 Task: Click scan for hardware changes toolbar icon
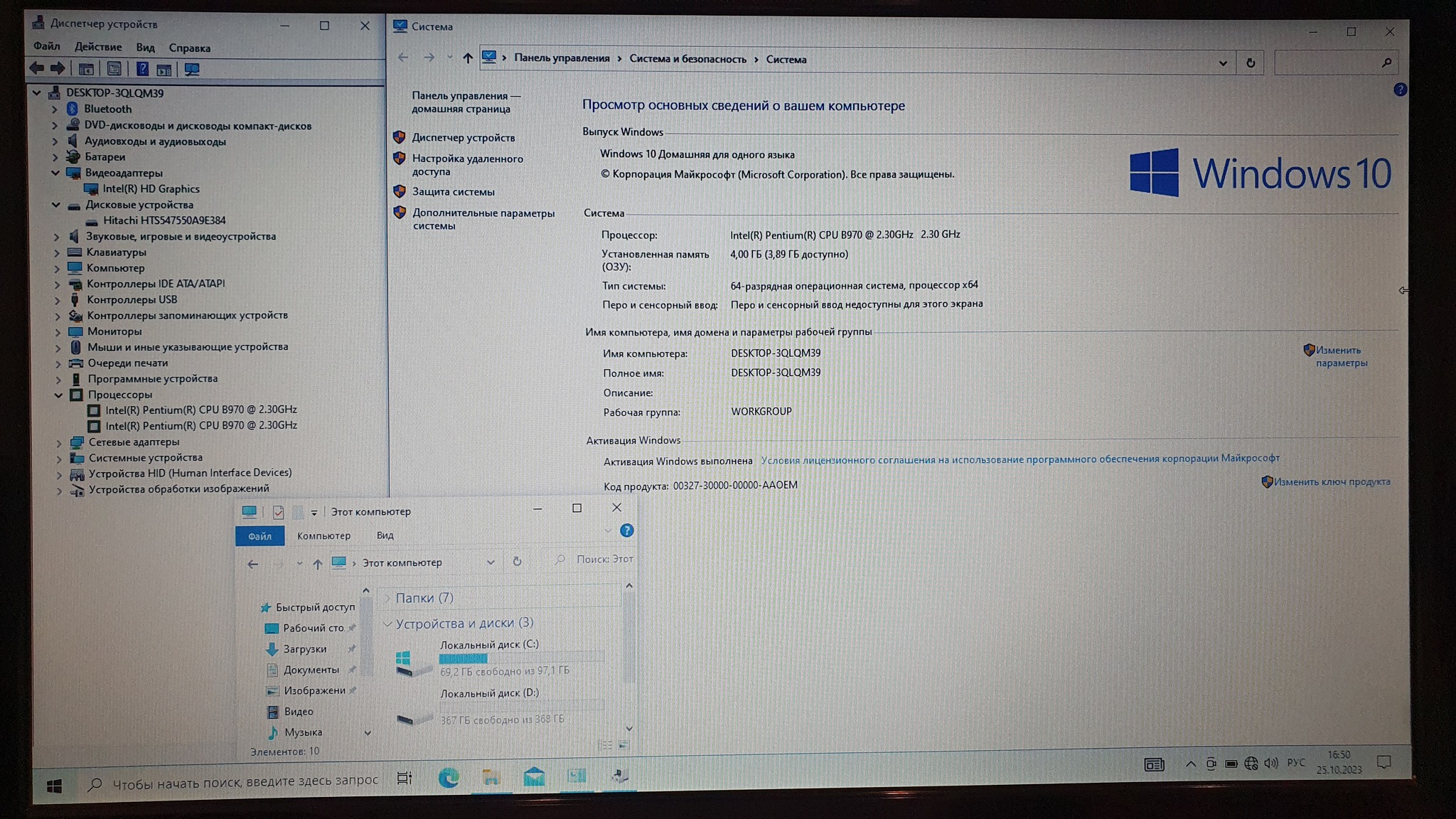191,69
